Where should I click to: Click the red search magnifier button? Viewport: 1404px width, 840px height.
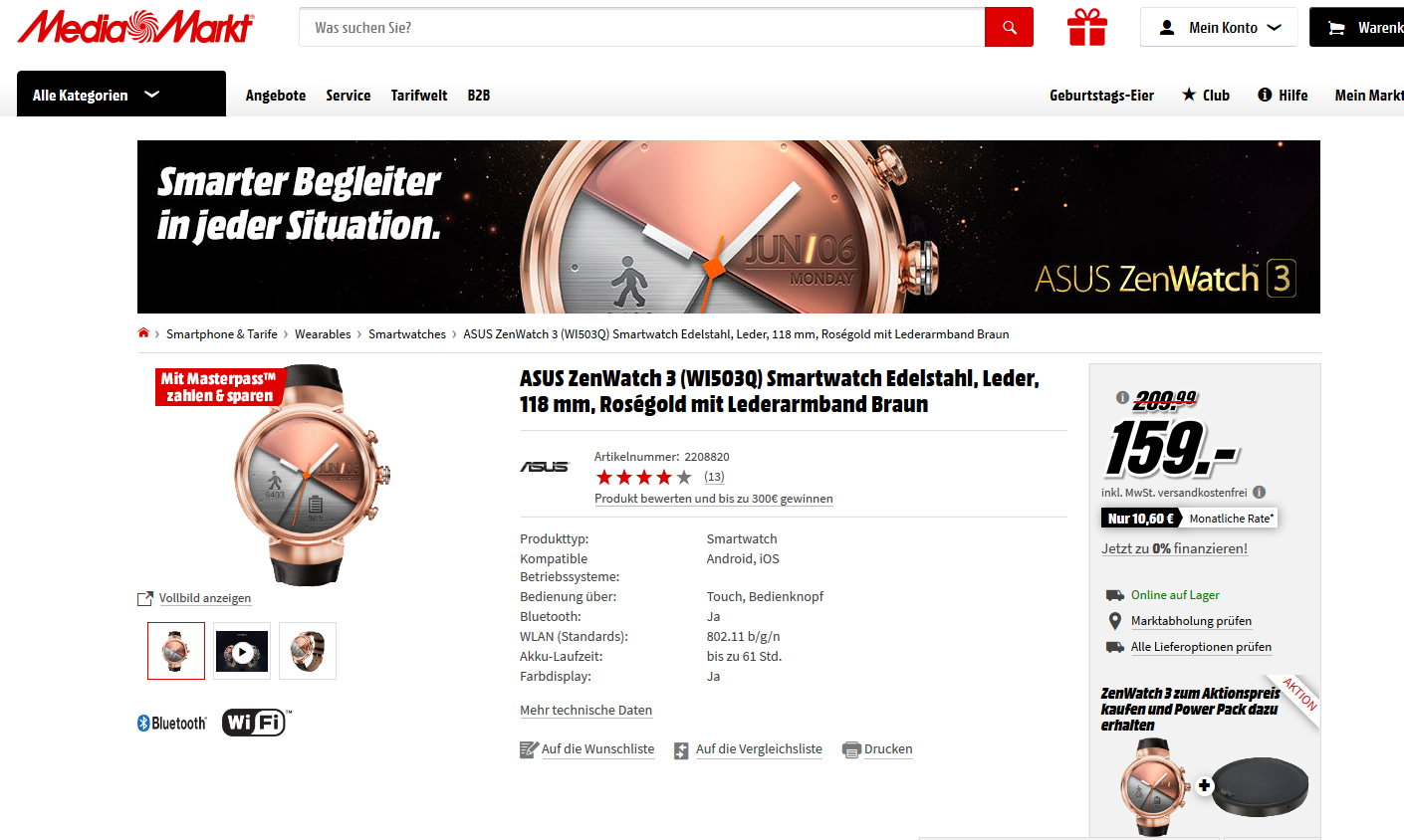click(1009, 27)
